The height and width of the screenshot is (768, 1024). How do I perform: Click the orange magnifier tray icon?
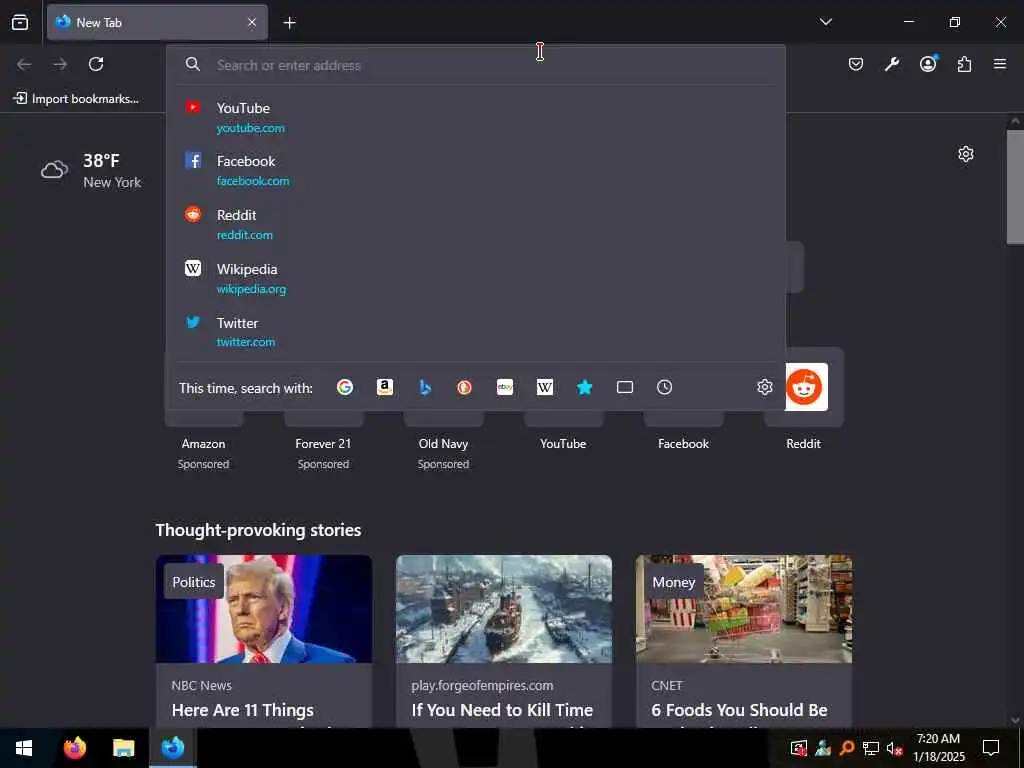pos(847,748)
